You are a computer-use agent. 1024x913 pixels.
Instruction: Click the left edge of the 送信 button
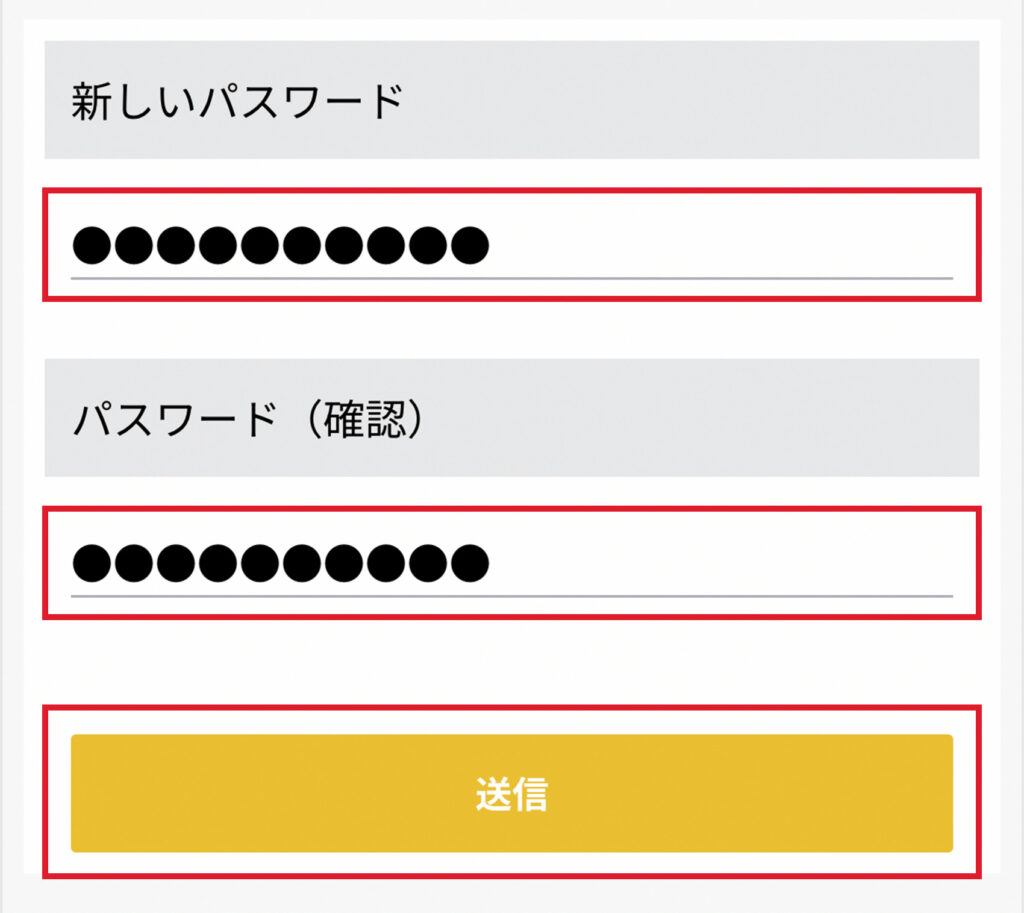[84, 793]
